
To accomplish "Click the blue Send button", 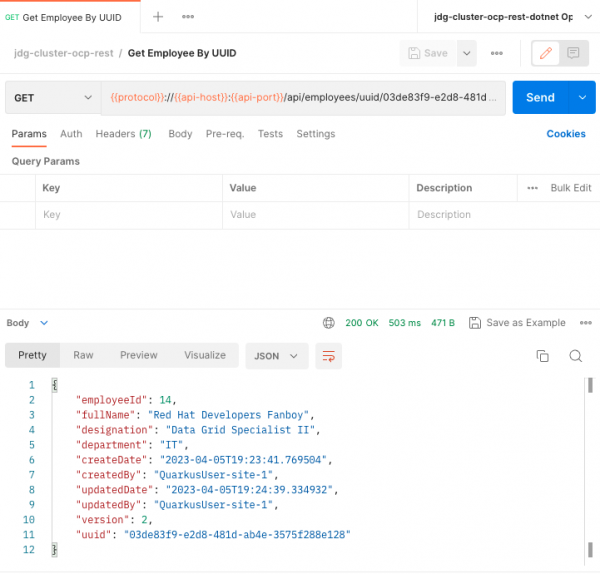I will click(540, 98).
